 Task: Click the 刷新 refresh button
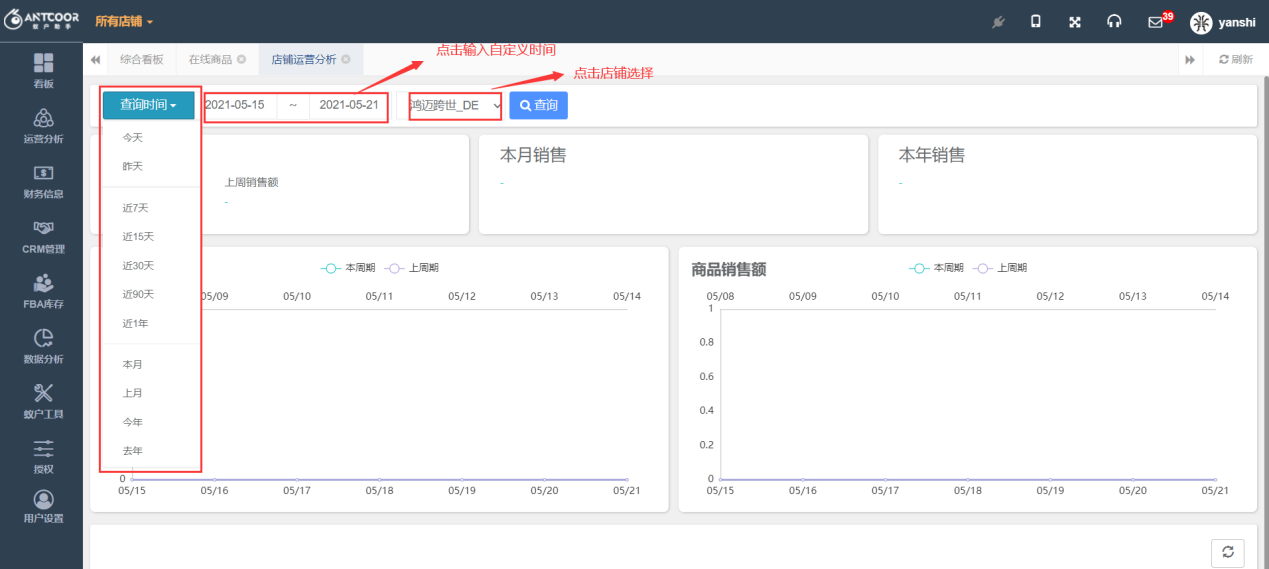1235,60
